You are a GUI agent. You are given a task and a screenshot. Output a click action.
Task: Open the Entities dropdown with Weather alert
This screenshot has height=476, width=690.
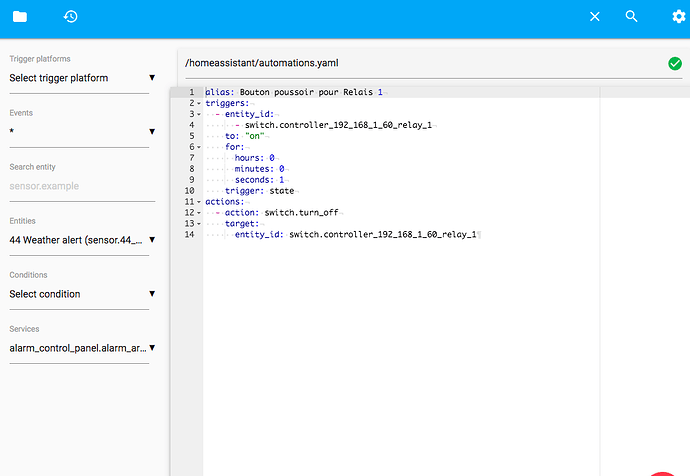pyautogui.click(x=82, y=240)
